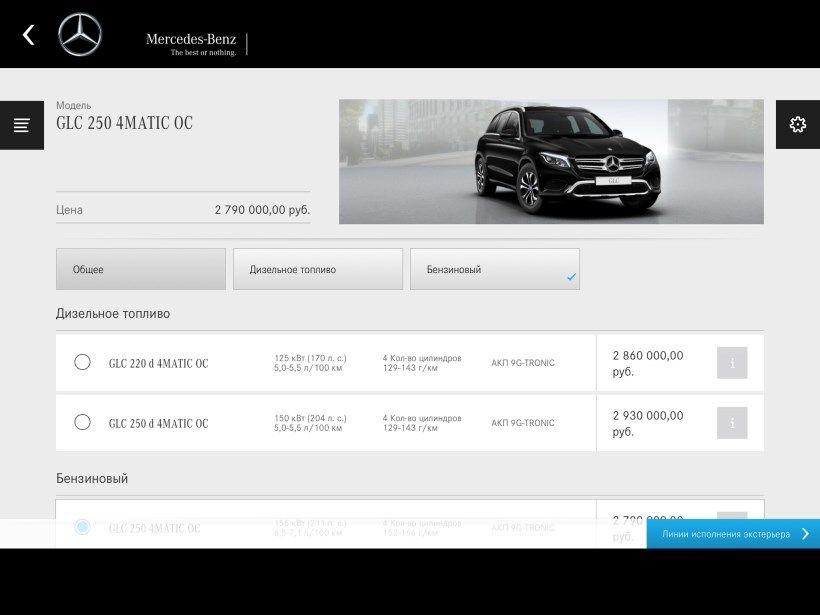The width and height of the screenshot is (820, 615).
Task: Go to Линии исполнения экстерьера
Action: 725,534
